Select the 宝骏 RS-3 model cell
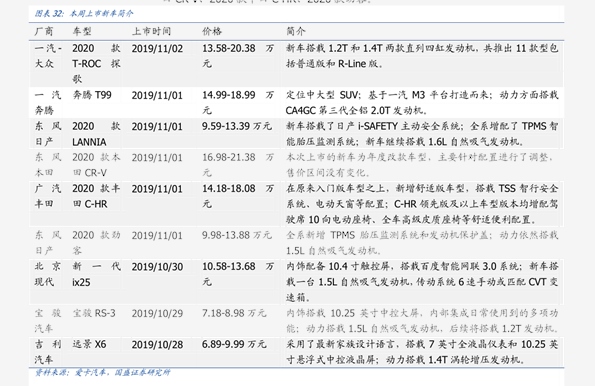This screenshot has height=386, width=595. pos(94,313)
